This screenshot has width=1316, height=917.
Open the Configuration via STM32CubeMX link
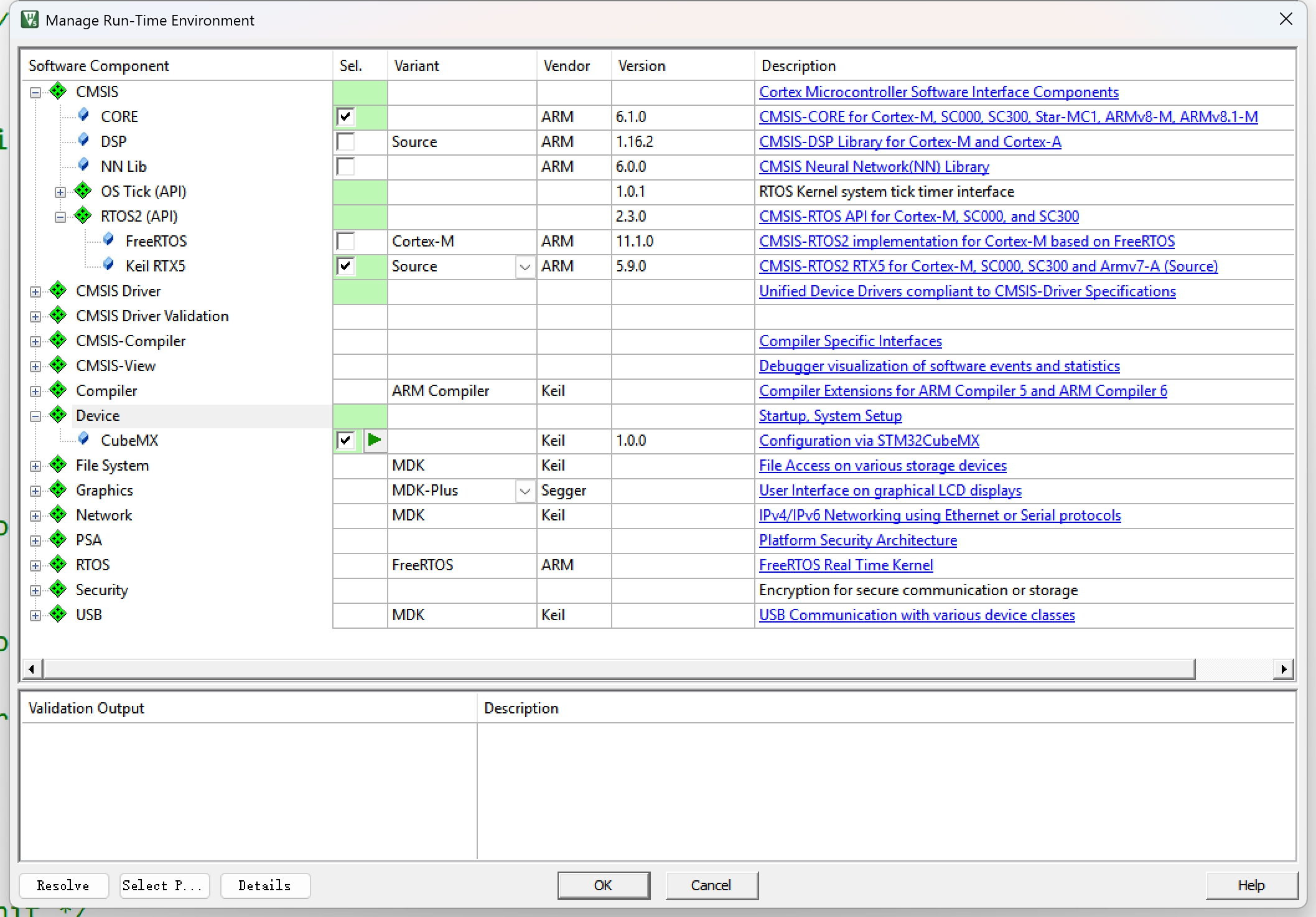point(869,441)
